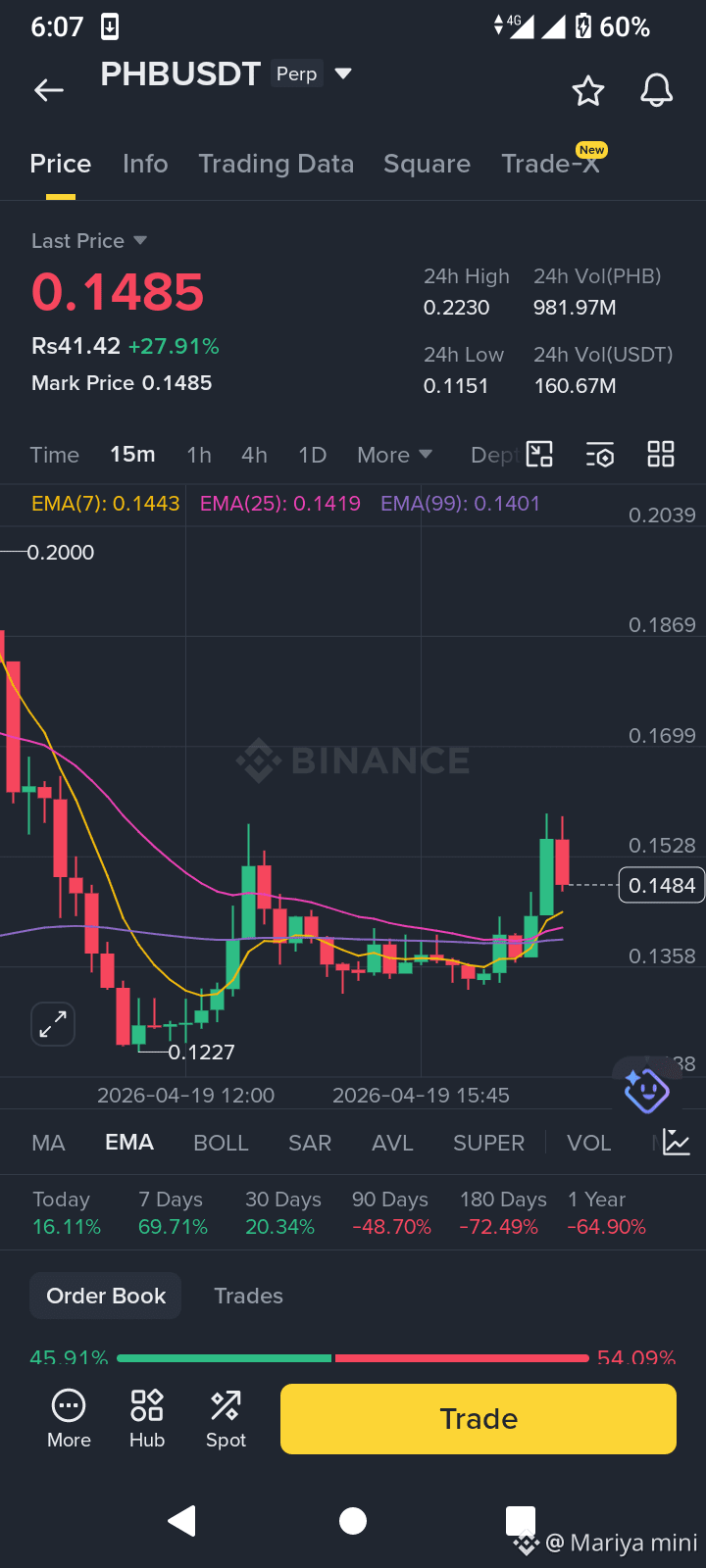Open the Trade-X tab
Viewport: 706px width, 1568px height.
[550, 164]
